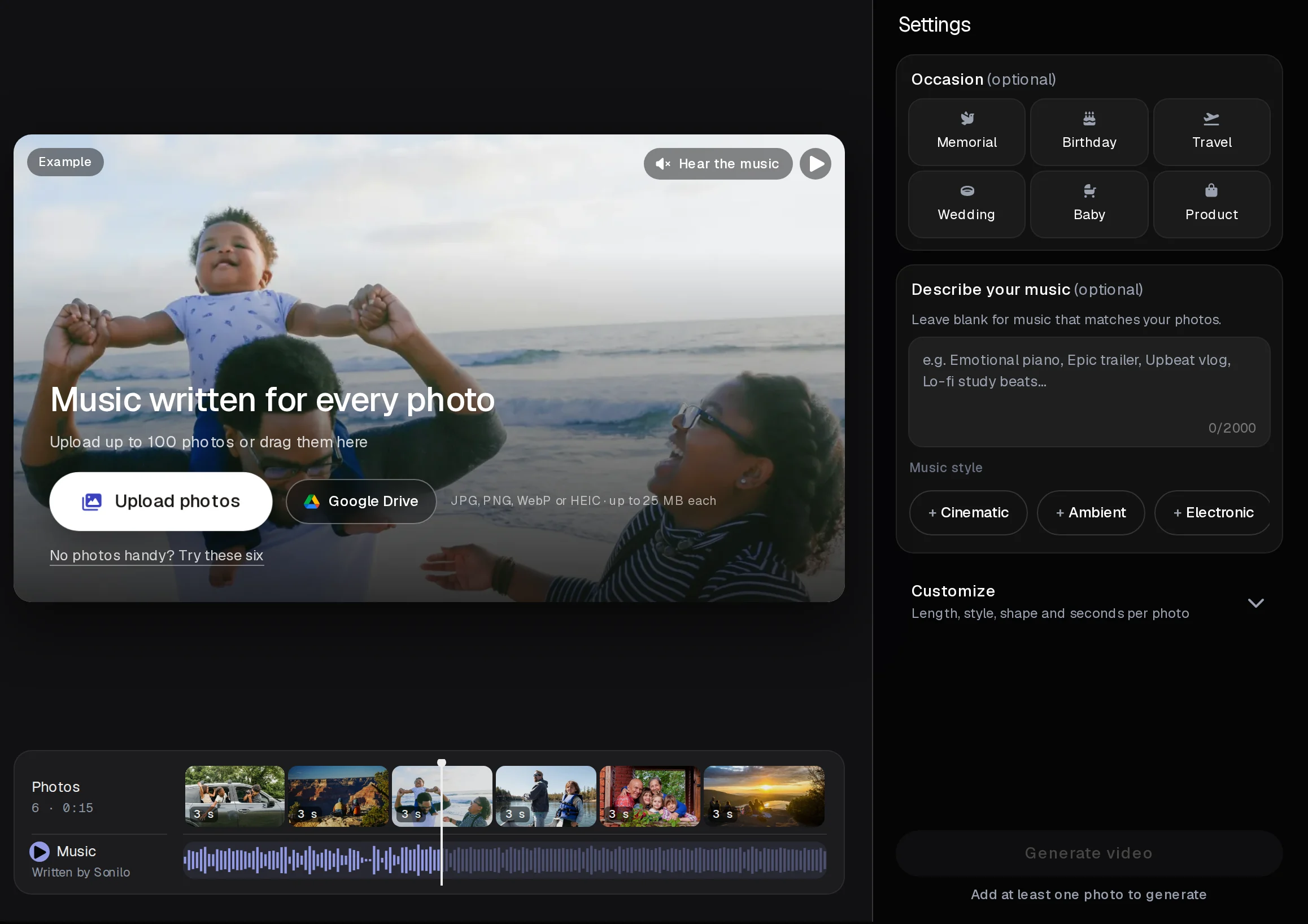Select the car road trip thumbnail

point(235,796)
